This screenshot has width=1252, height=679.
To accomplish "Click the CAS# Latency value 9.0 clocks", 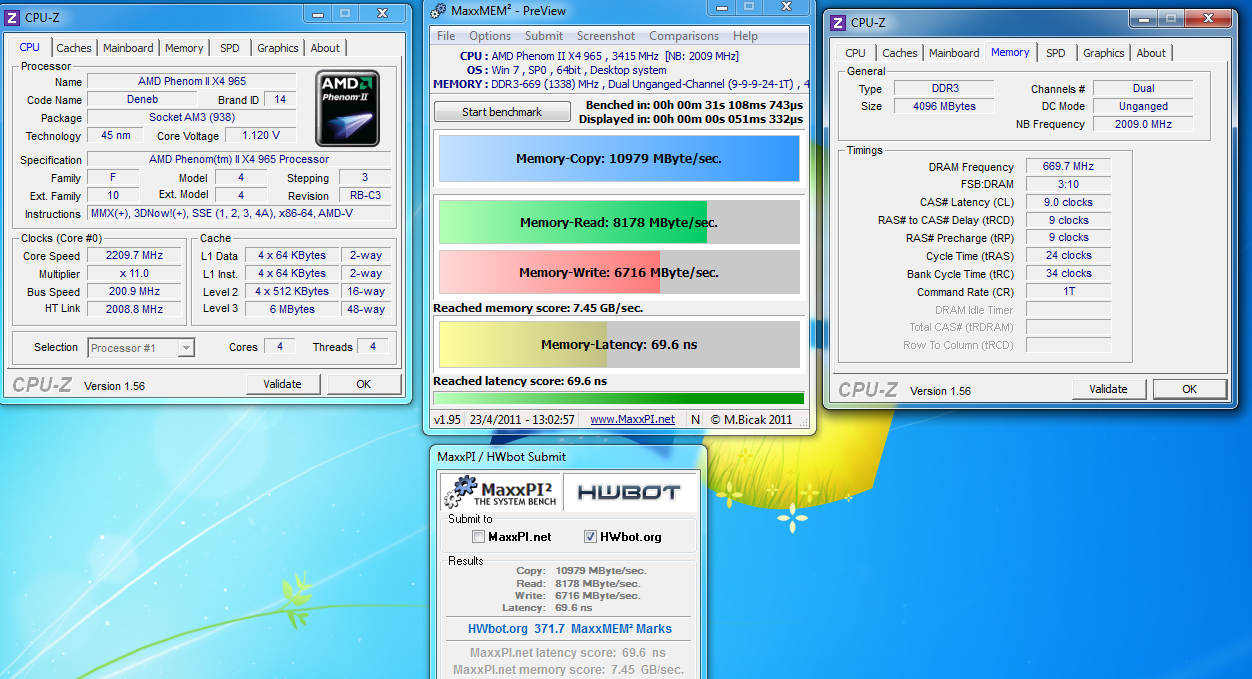I will click(x=1069, y=202).
